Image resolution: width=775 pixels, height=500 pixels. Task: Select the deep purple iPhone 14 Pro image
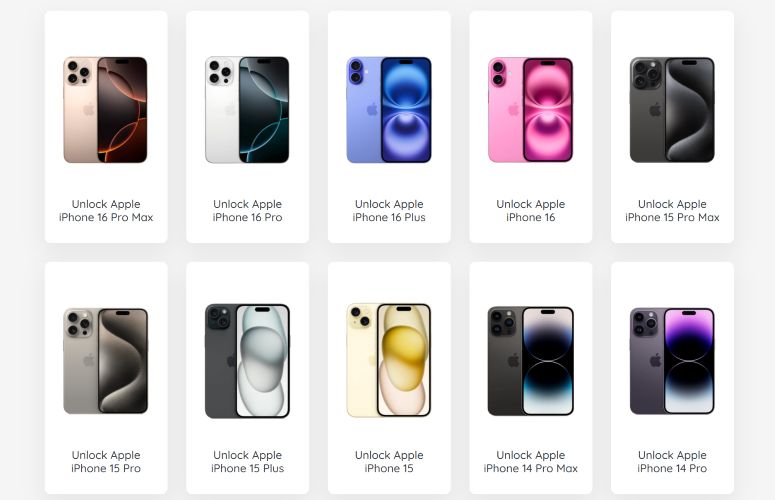(672, 361)
